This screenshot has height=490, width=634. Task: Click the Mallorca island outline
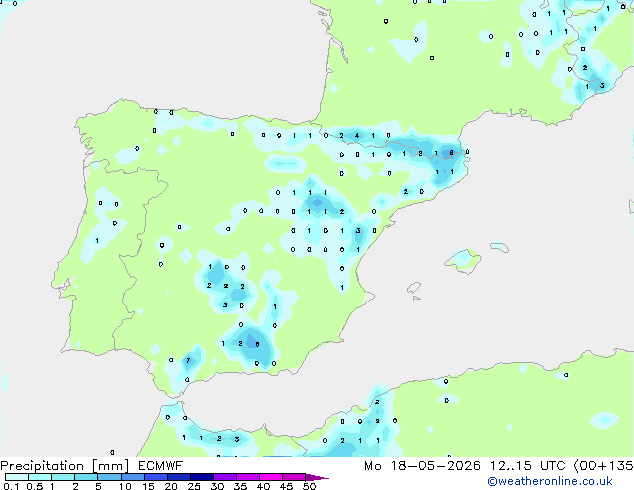point(463,261)
